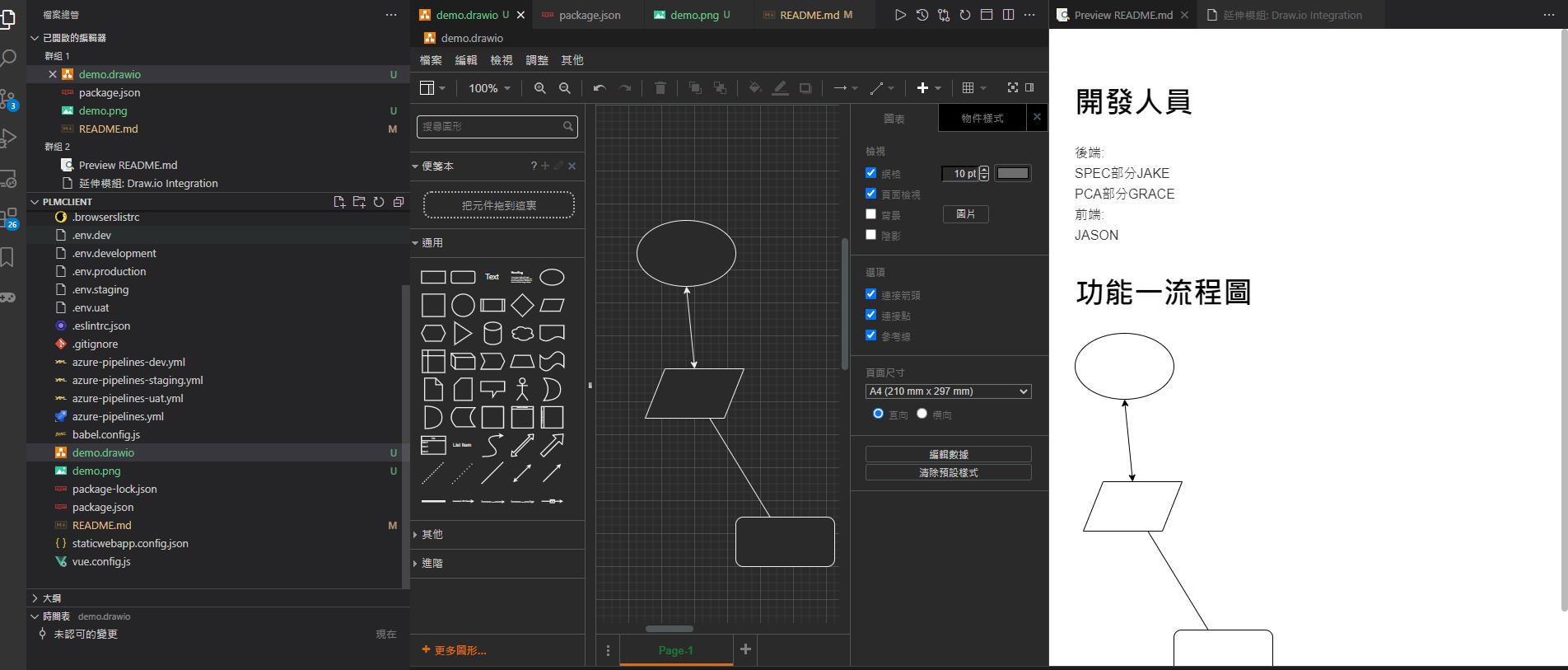Click the trash delete icon in draw.io toolbar
This screenshot has width=1568, height=670.
tap(660, 87)
